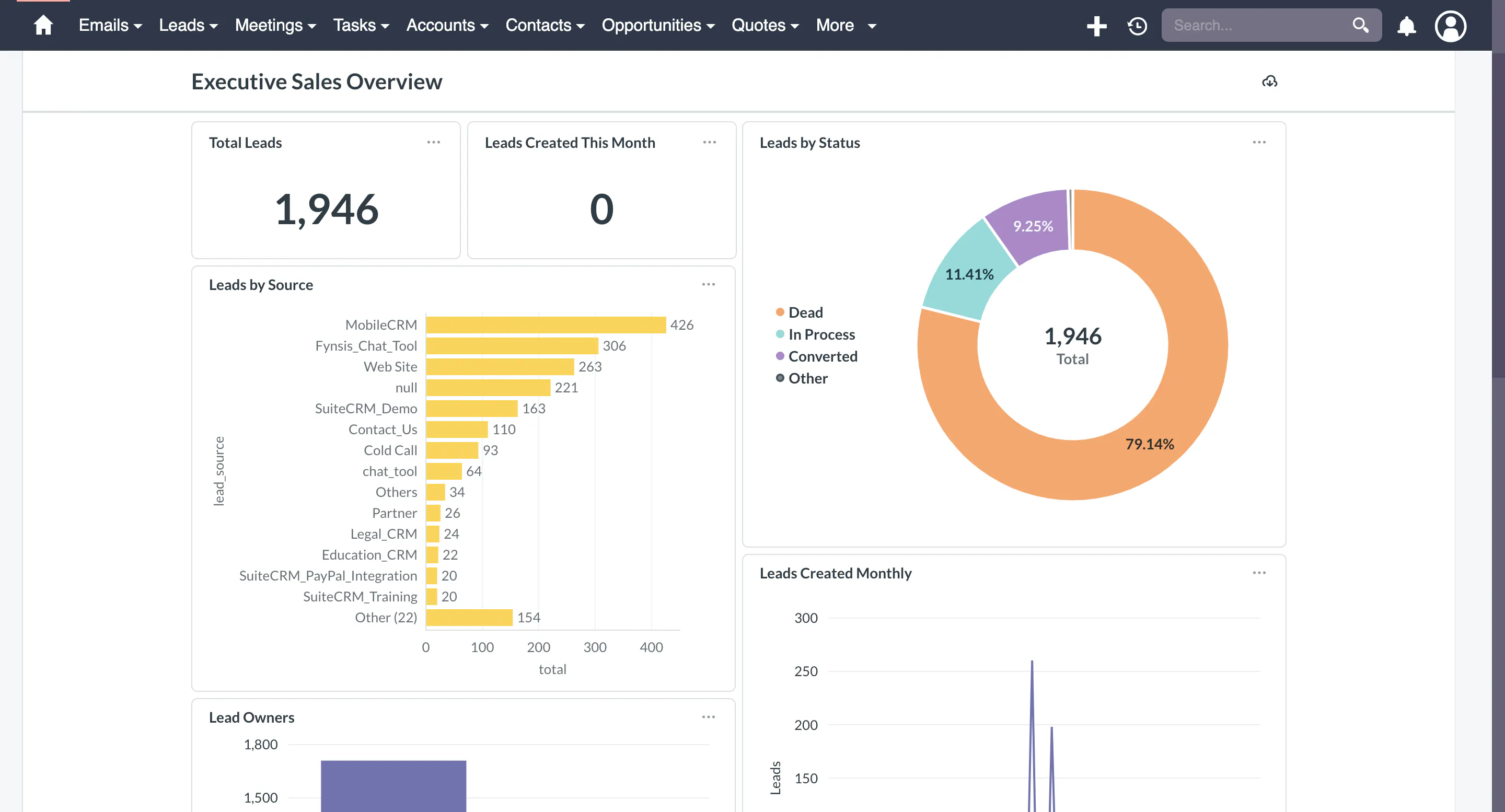Go to the Home icon
The height and width of the screenshot is (812, 1505).
(43, 25)
